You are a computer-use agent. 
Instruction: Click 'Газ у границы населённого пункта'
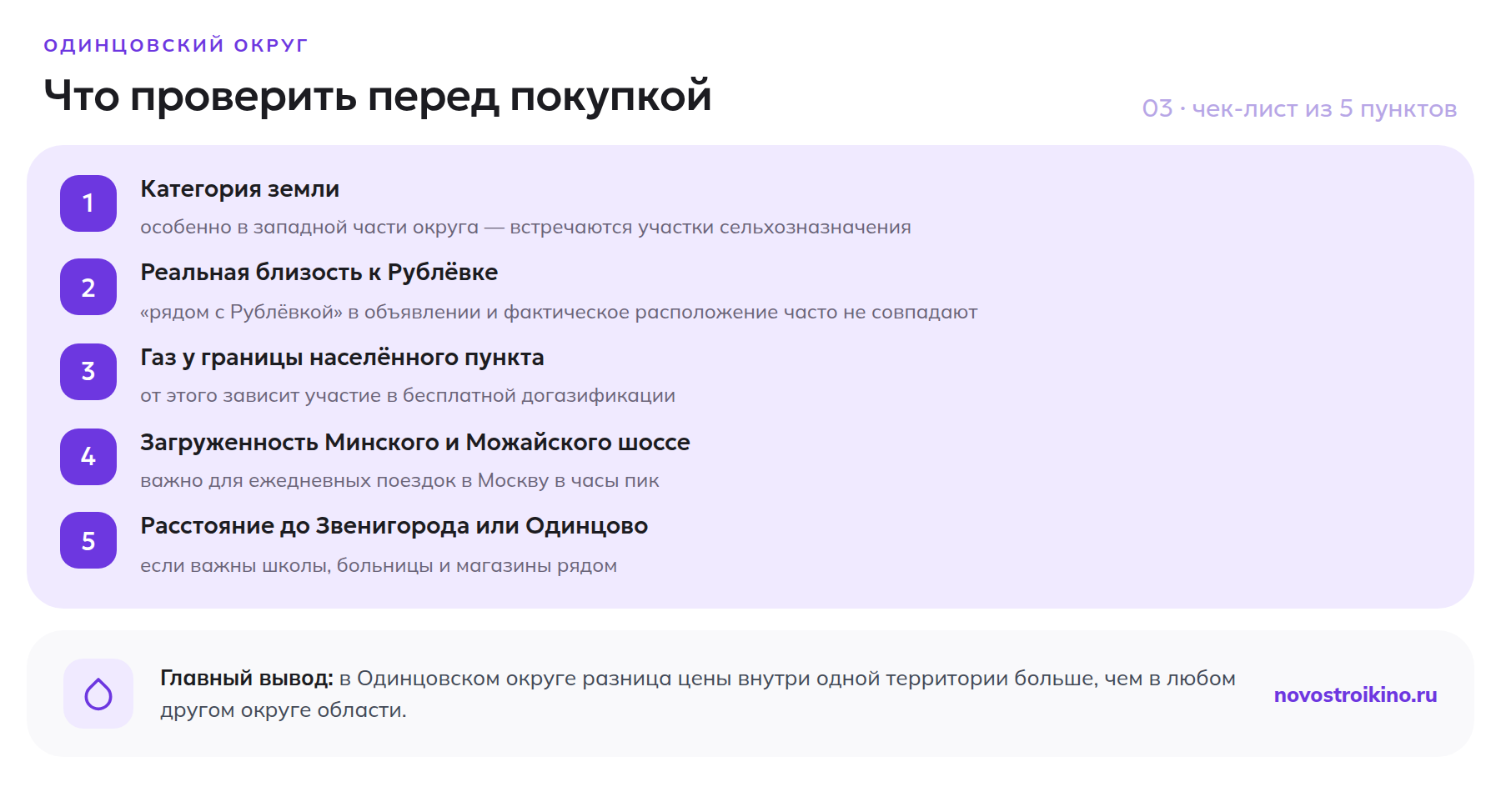pos(342,358)
